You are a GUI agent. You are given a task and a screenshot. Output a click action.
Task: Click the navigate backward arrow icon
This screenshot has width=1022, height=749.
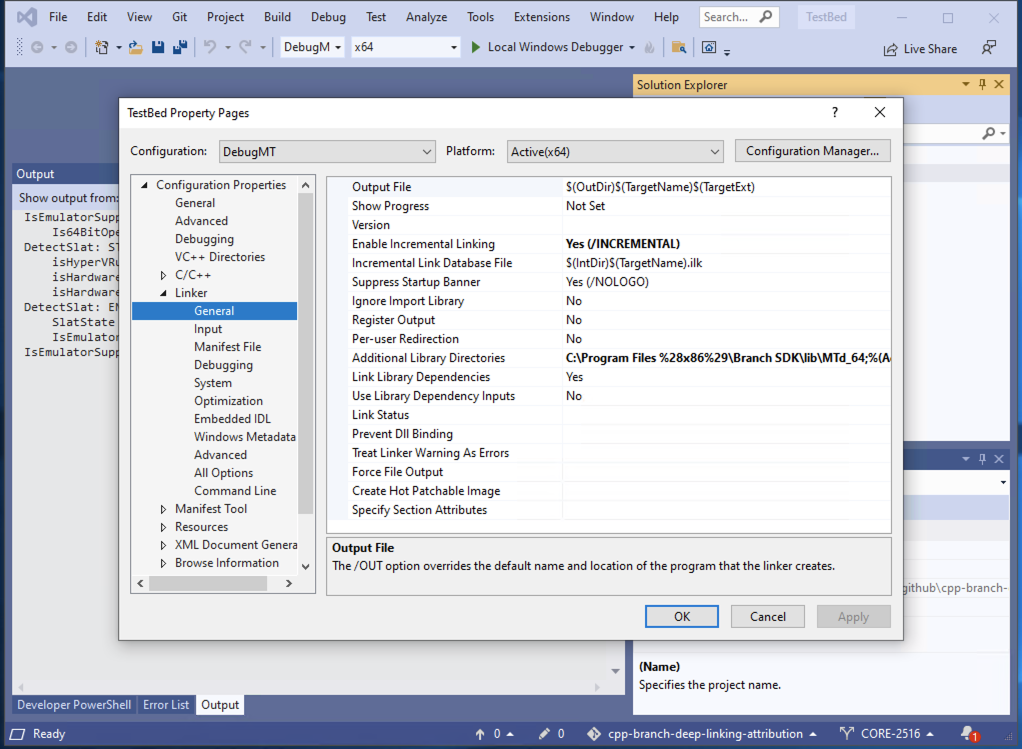click(37, 47)
